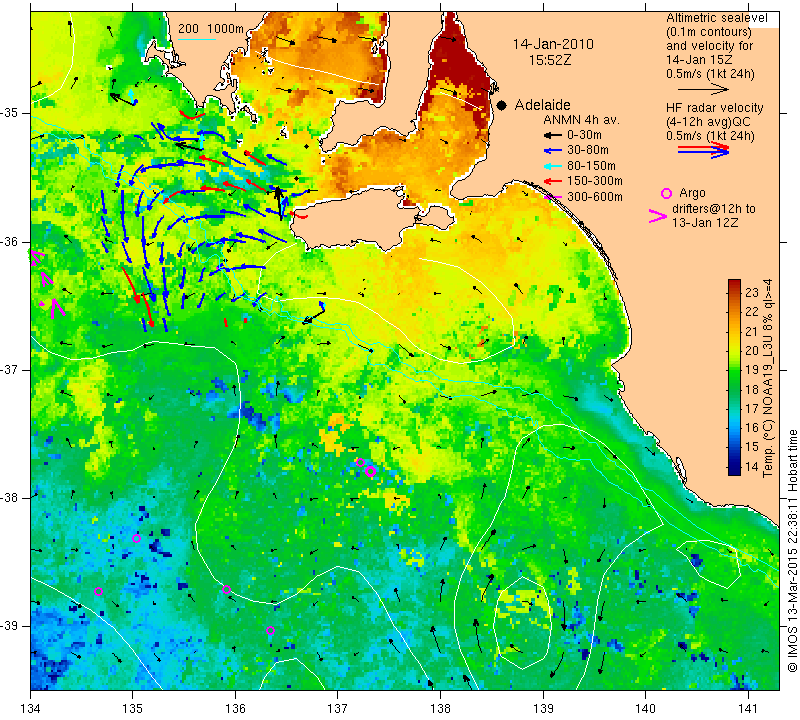The height and width of the screenshot is (720, 800).
Task: Click the Altimetric sealevel legend heading
Action: [x=717, y=18]
